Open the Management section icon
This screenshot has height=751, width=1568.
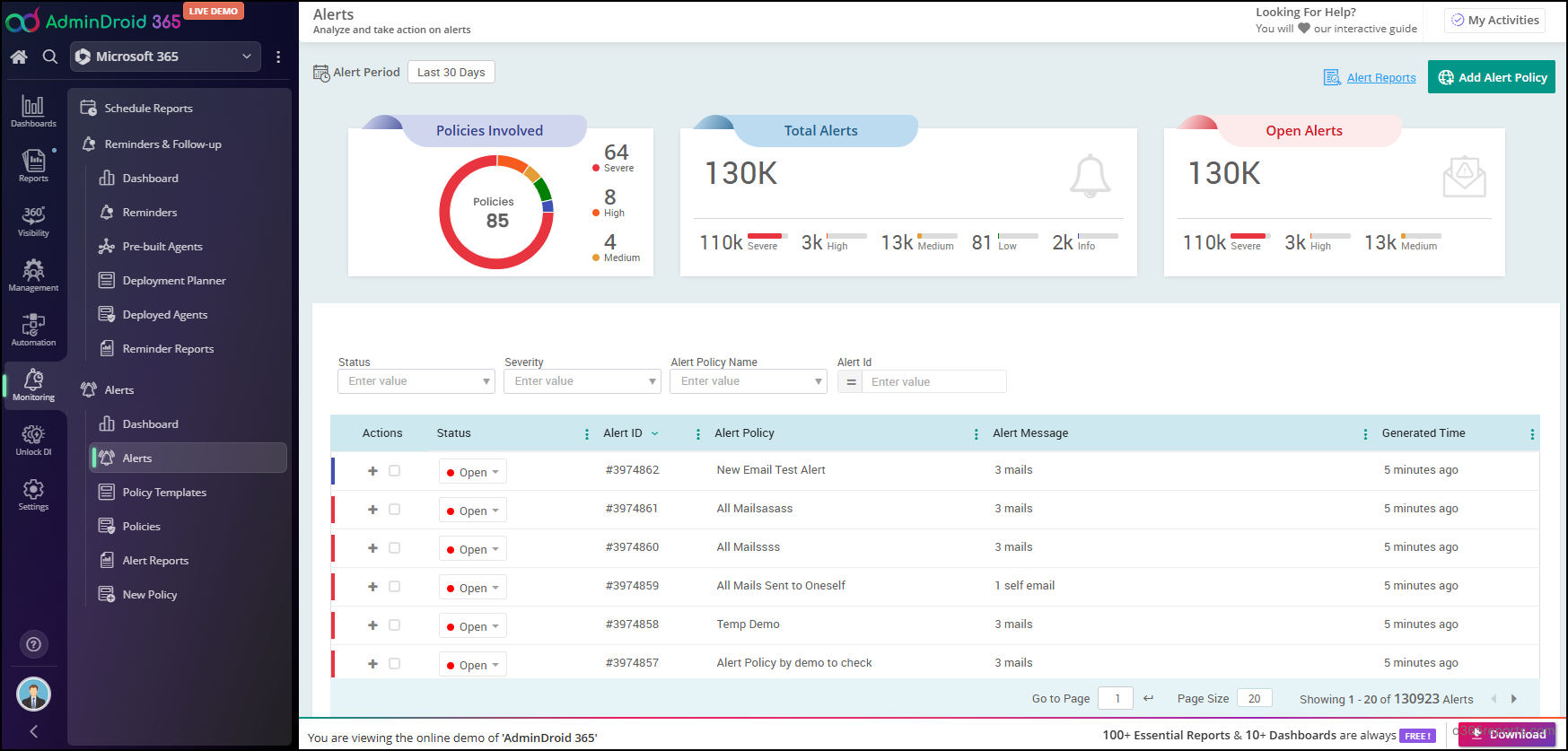point(33,276)
